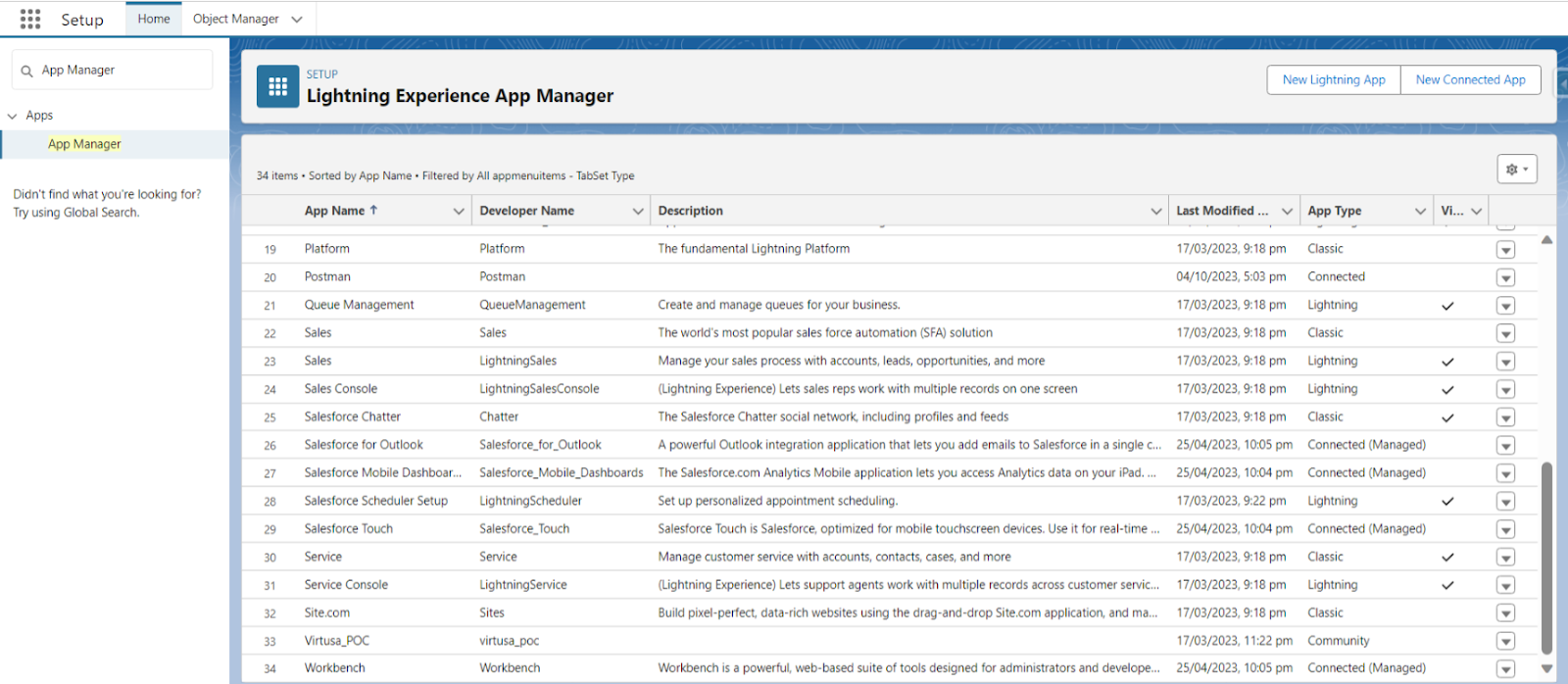The width and height of the screenshot is (1568, 684).
Task: Click visible checkmark in Queue Management row
Action: 1447,306
